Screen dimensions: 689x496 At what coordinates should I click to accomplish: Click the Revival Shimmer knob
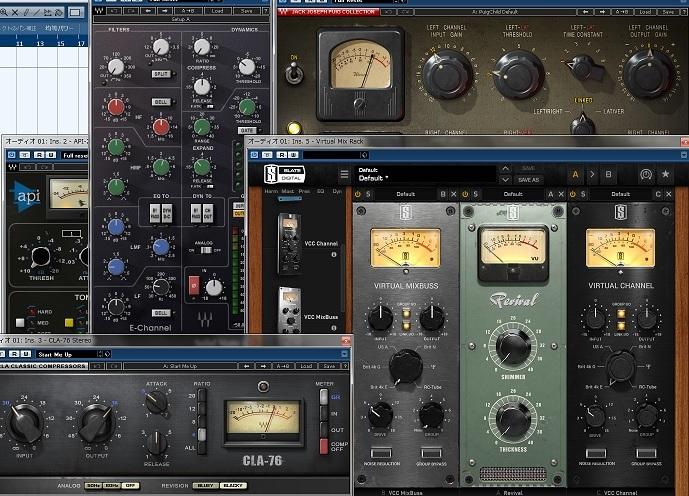pyautogui.click(x=512, y=347)
